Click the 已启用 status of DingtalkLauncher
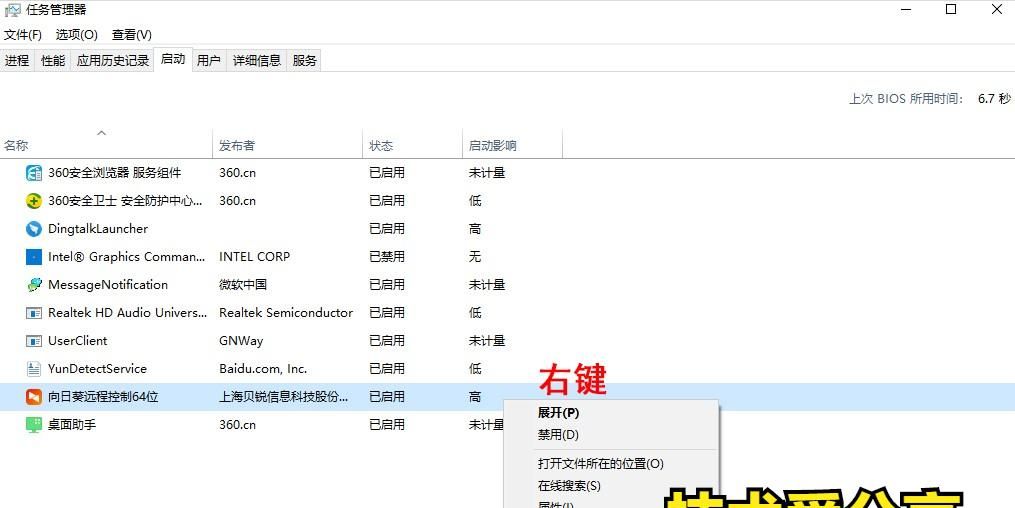 387,228
